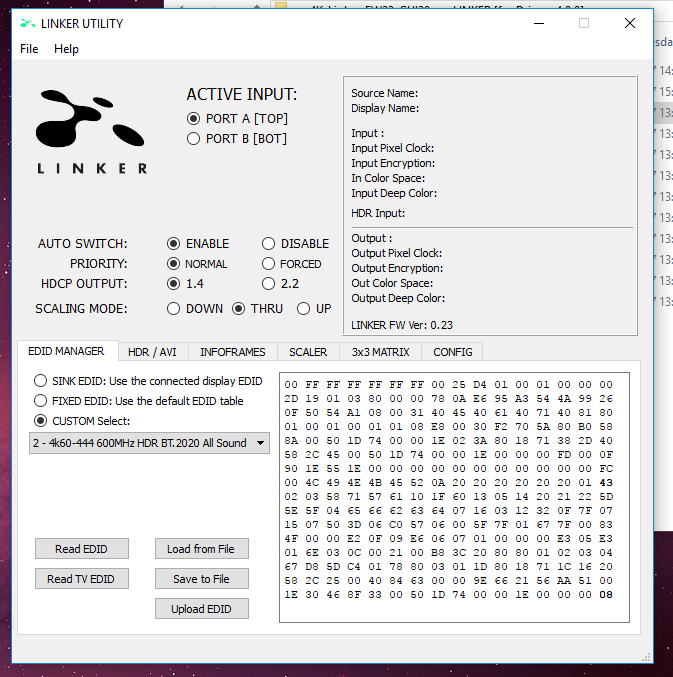Screen dimensions: 673x677
Task: Click the Linker logo in the title bar
Action: [x=26, y=24]
